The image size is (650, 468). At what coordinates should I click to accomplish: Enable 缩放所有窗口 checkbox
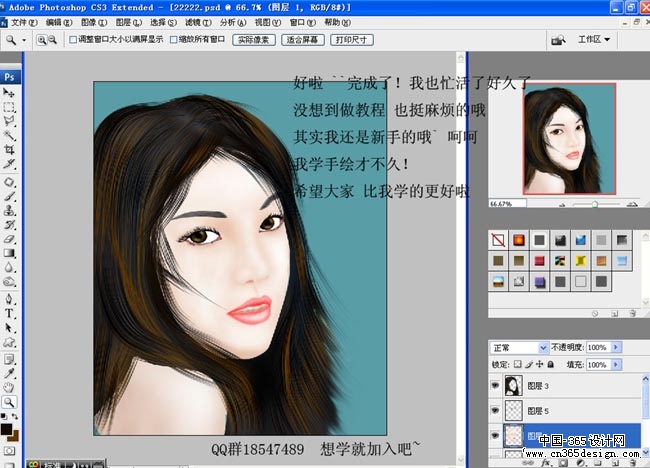174,40
